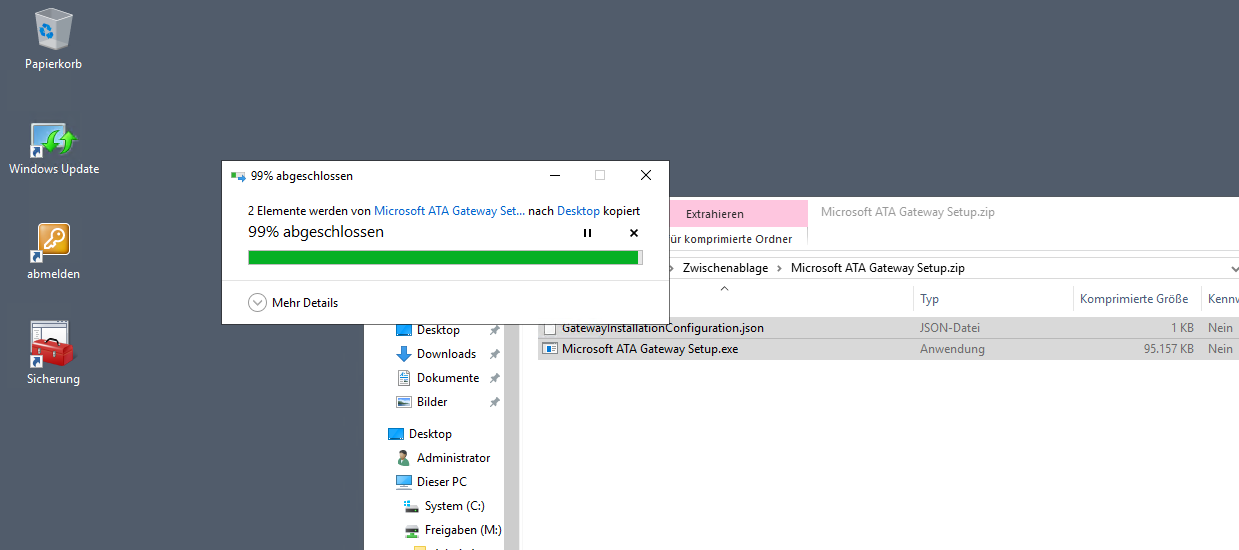Select Administrator in the folder tree
The height and width of the screenshot is (550, 1239).
(x=453, y=458)
